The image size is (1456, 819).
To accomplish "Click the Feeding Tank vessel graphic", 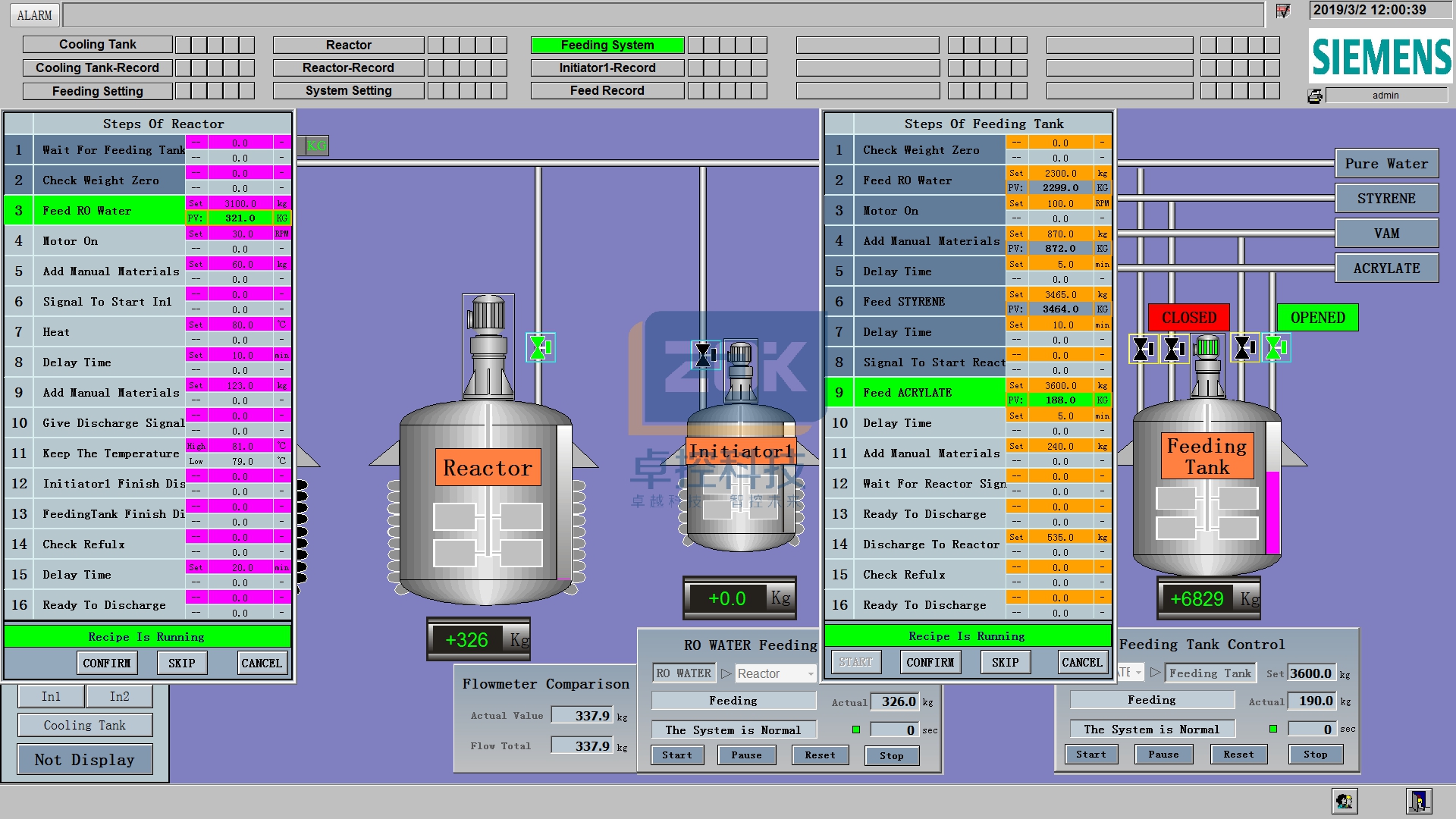I will point(1207,489).
